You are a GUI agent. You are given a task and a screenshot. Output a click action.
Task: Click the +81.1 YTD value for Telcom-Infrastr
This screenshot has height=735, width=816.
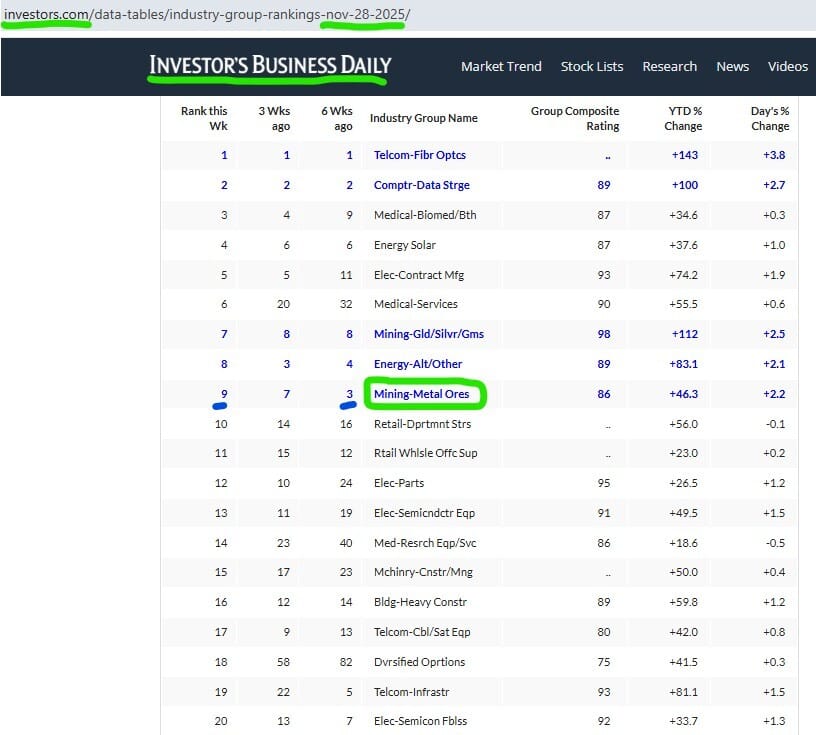pos(683,692)
